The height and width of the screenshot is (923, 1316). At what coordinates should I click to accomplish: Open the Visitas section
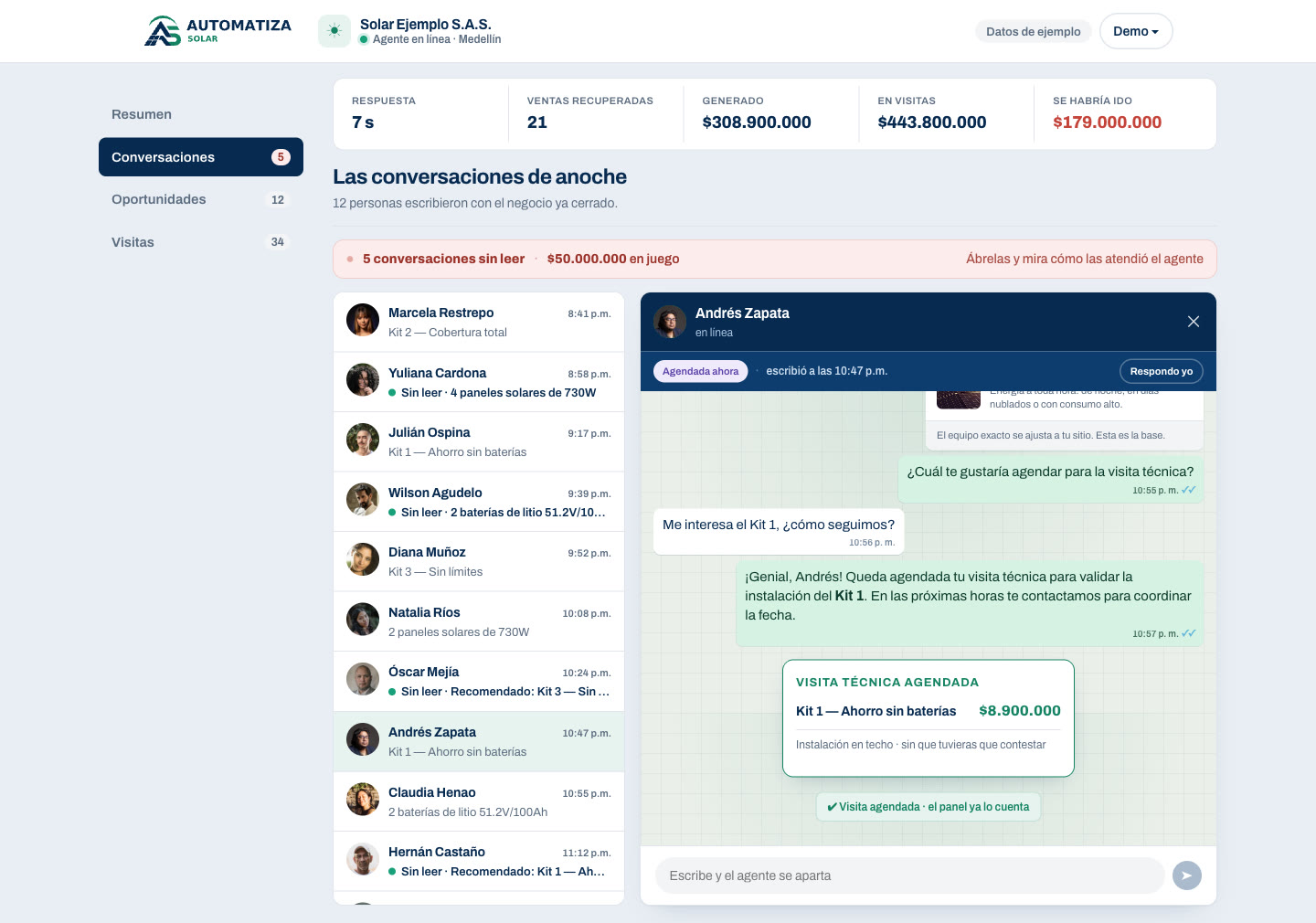pos(201,242)
